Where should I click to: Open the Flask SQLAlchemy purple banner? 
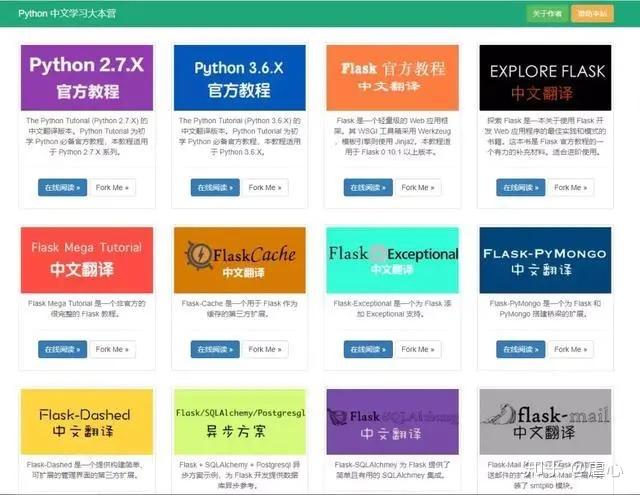tap(392, 422)
